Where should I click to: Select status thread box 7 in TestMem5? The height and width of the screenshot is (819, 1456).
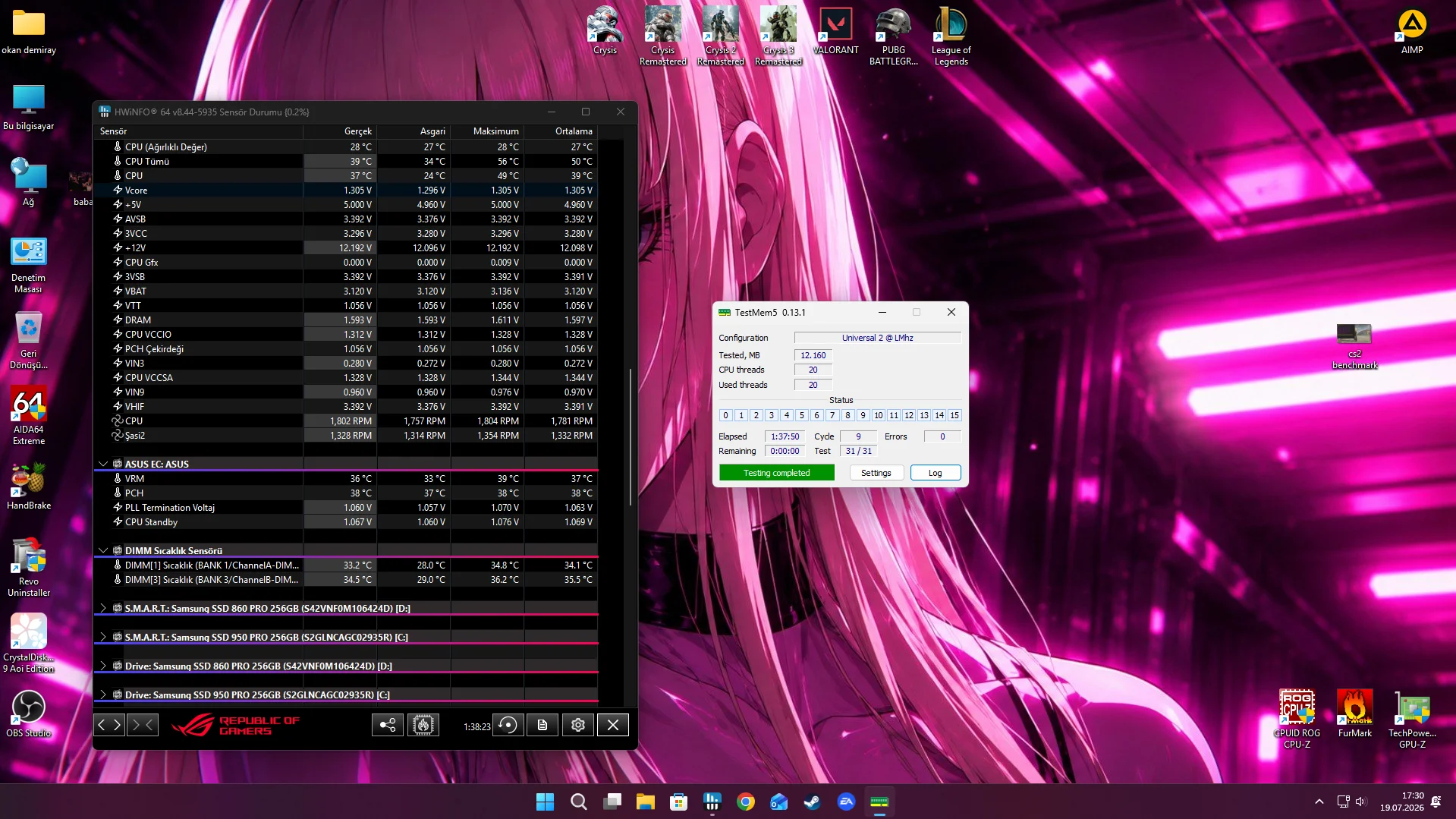(x=832, y=415)
